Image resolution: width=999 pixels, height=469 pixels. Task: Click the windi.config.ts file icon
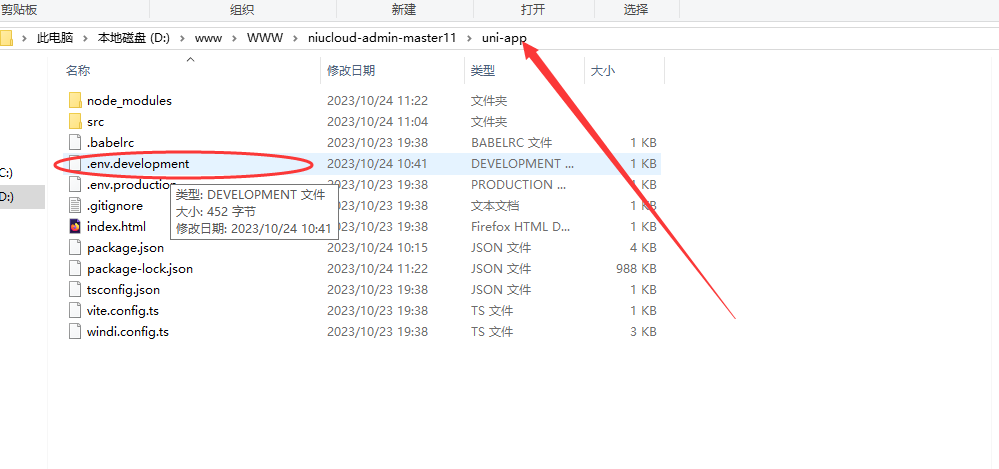click(x=75, y=332)
